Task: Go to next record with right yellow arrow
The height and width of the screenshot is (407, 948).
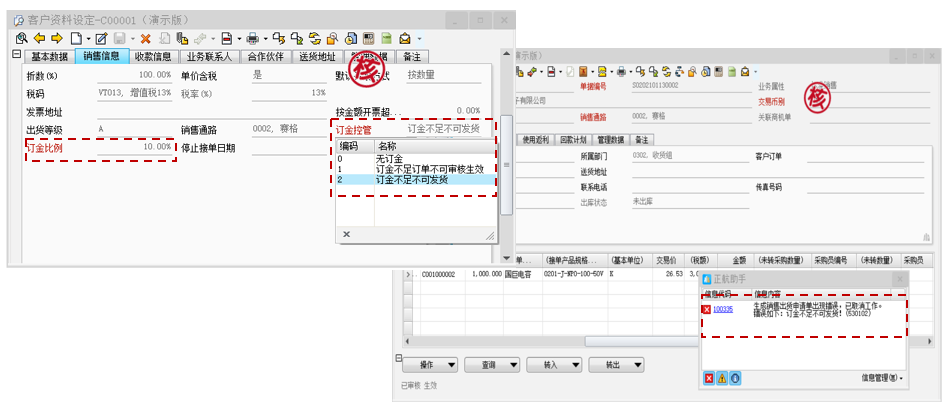Action: tap(57, 39)
